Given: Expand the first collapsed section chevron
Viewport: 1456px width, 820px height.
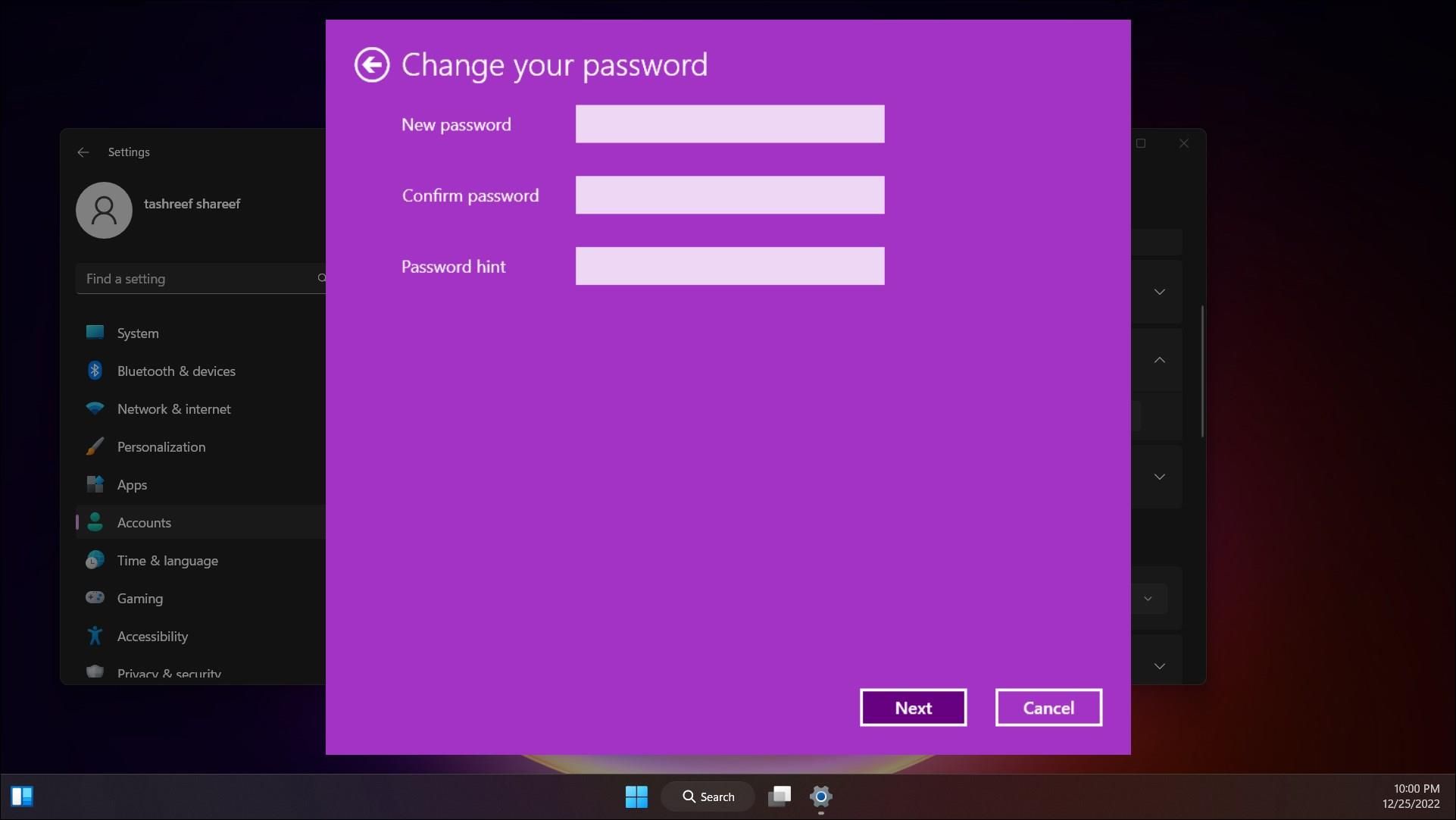Looking at the screenshot, I should click(1160, 291).
